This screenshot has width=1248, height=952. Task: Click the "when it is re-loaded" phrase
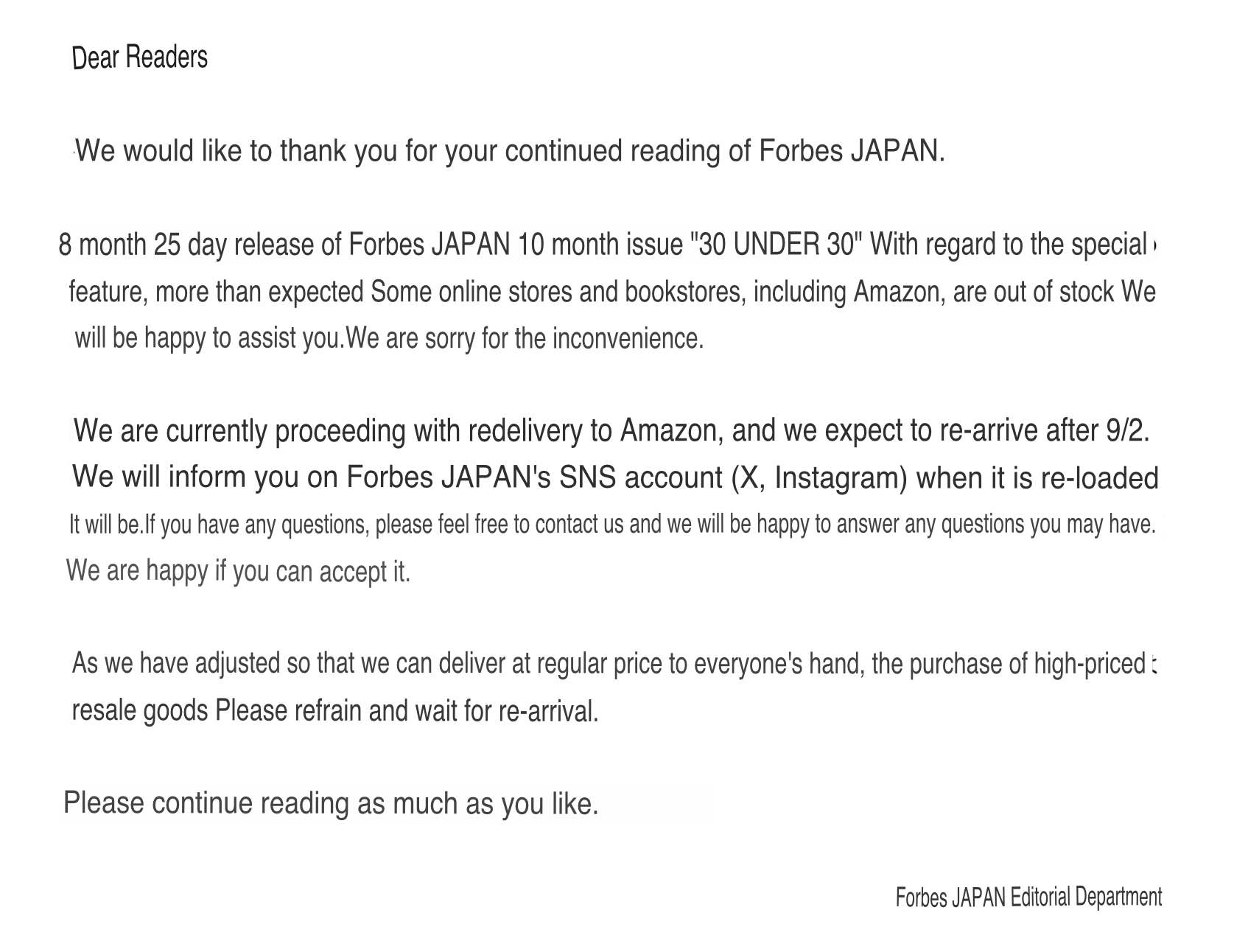(x=1037, y=478)
